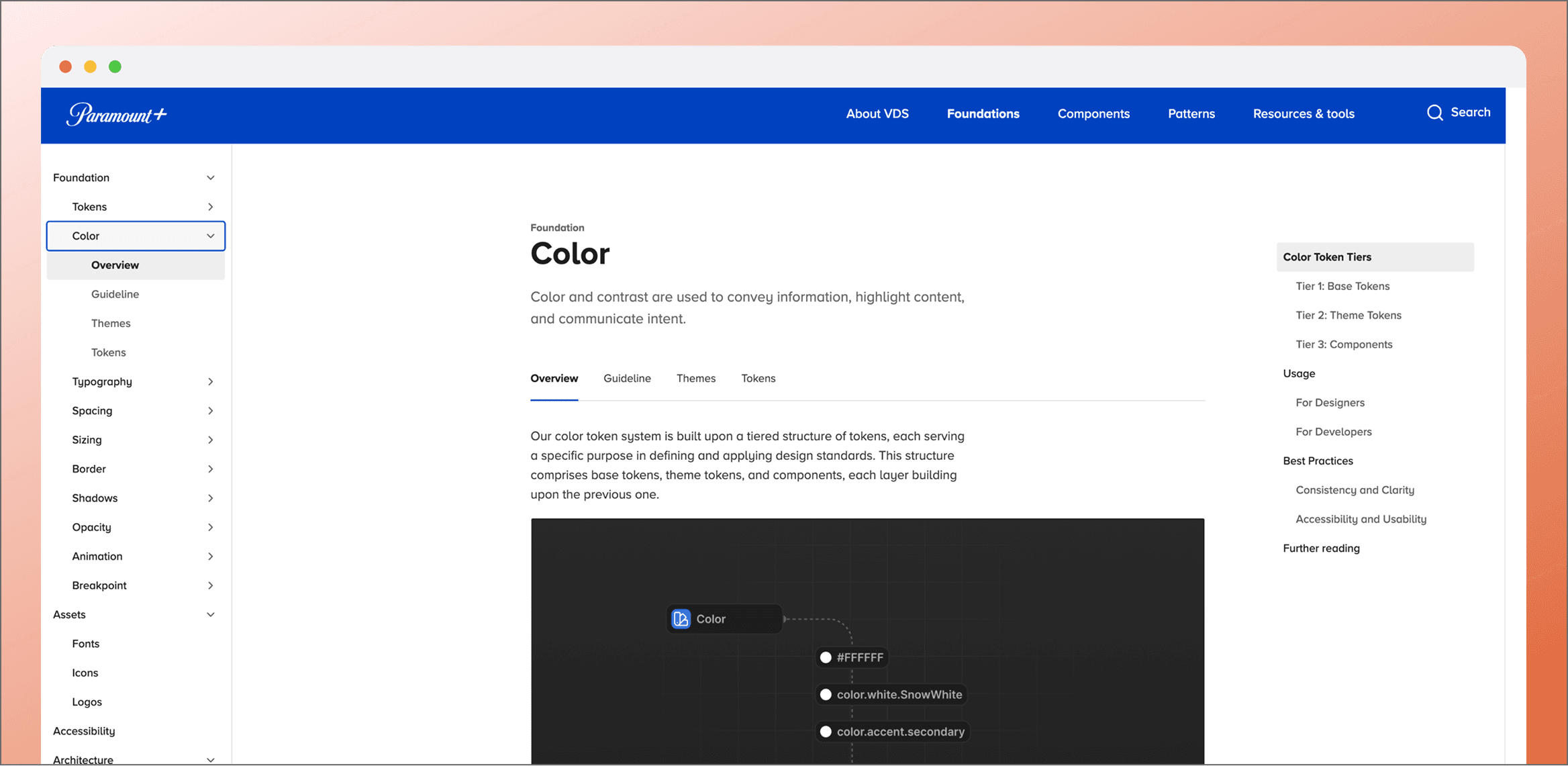The height and width of the screenshot is (766, 1568).
Task: Select Icons under Assets in sidebar
Action: tap(85, 673)
